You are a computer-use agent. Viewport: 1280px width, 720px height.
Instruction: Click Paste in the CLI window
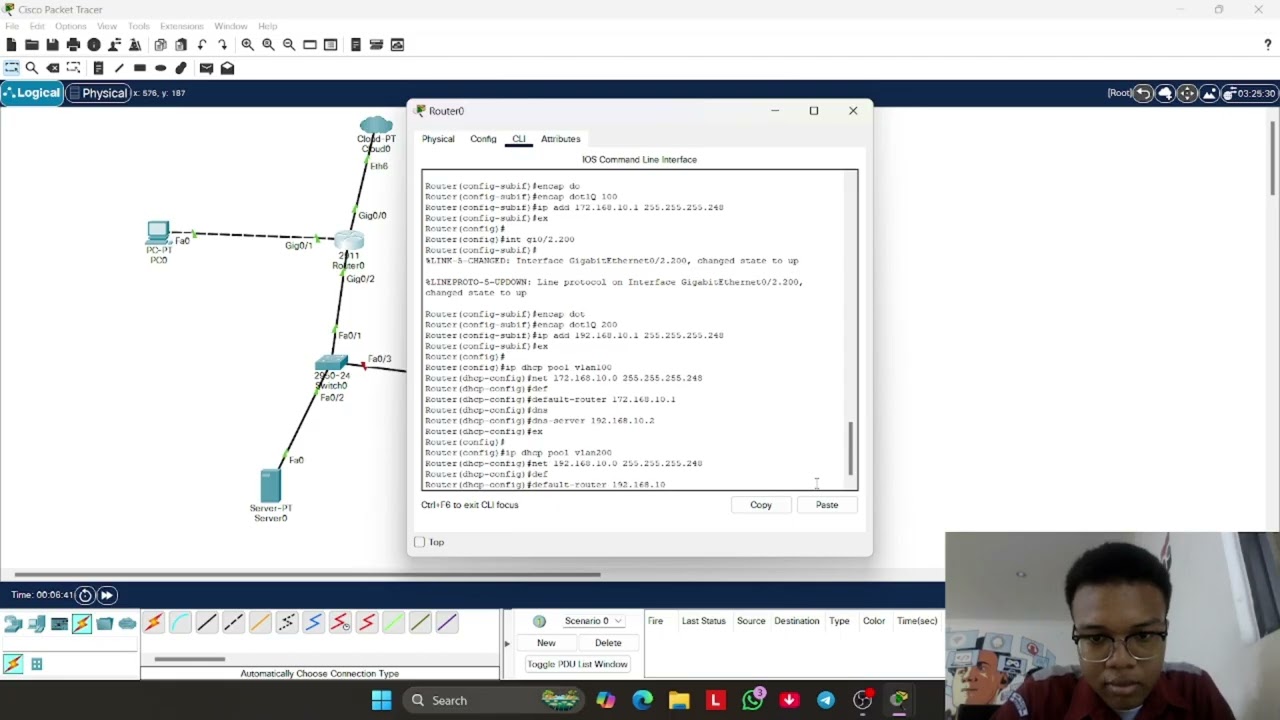[827, 505]
